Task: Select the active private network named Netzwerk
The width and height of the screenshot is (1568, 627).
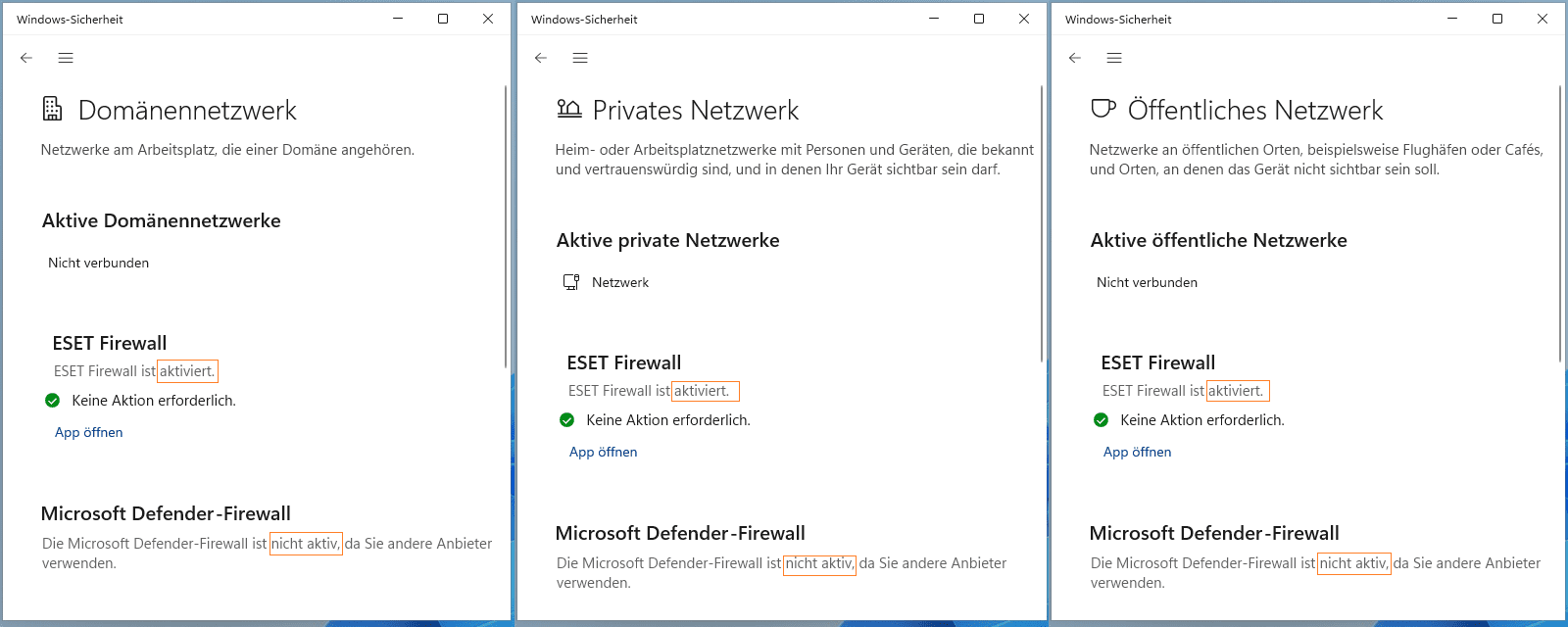Action: pos(620,282)
